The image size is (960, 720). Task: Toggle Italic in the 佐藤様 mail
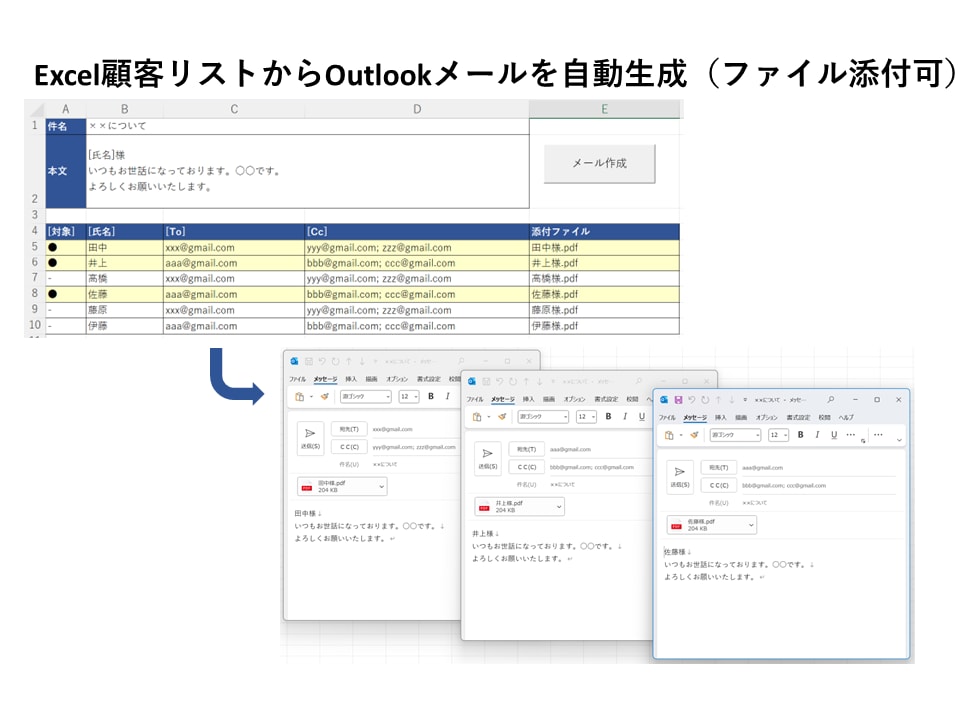(x=817, y=435)
